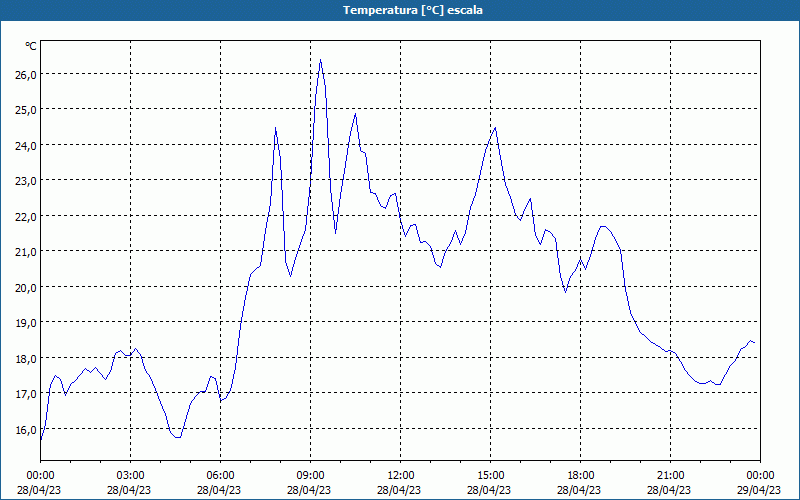Viewport: 800px width, 500px height.
Task: Select the 26,0 y-axis label
Action: [x=26, y=75]
